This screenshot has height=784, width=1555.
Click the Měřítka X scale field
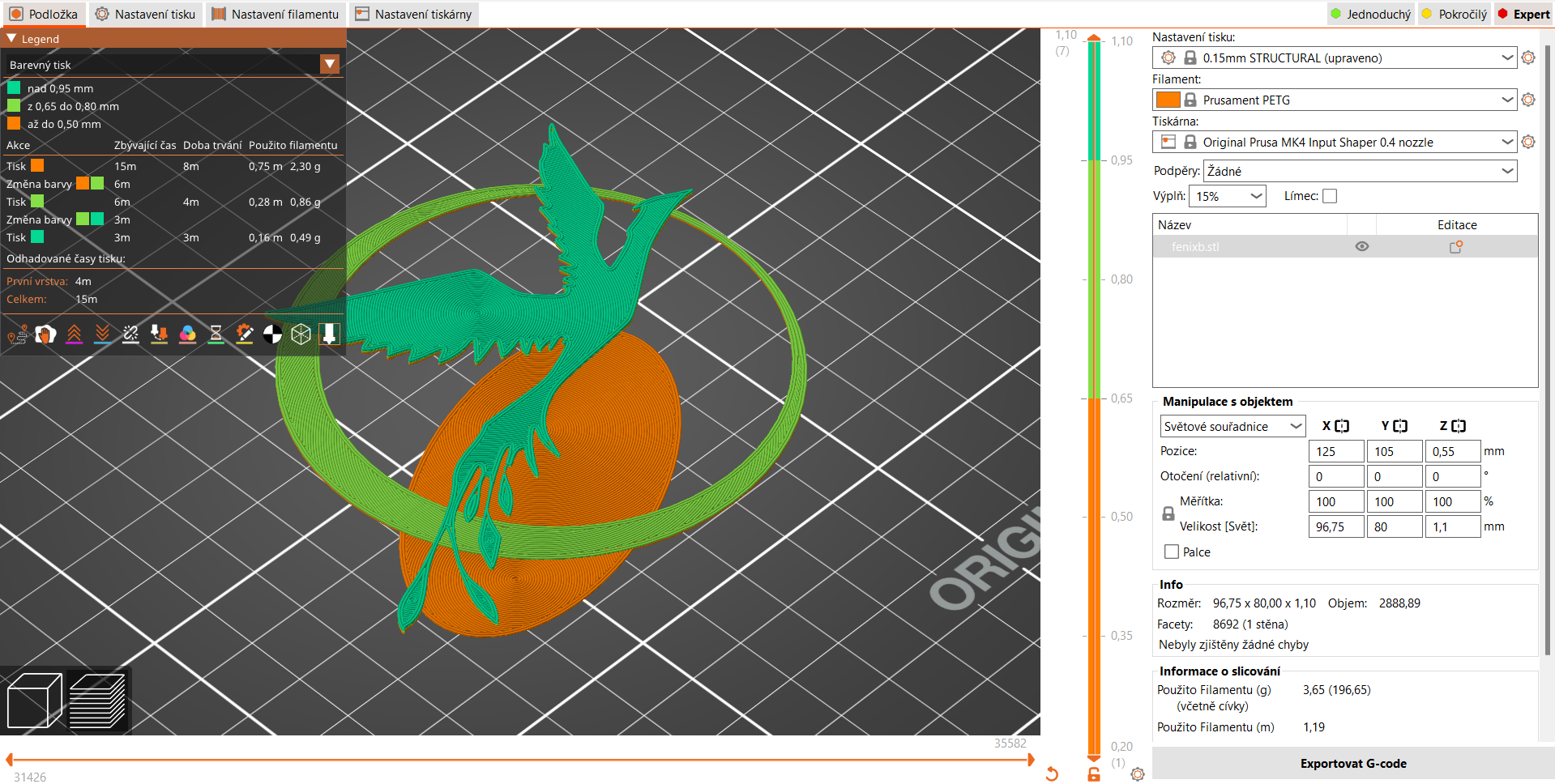[x=1336, y=501]
